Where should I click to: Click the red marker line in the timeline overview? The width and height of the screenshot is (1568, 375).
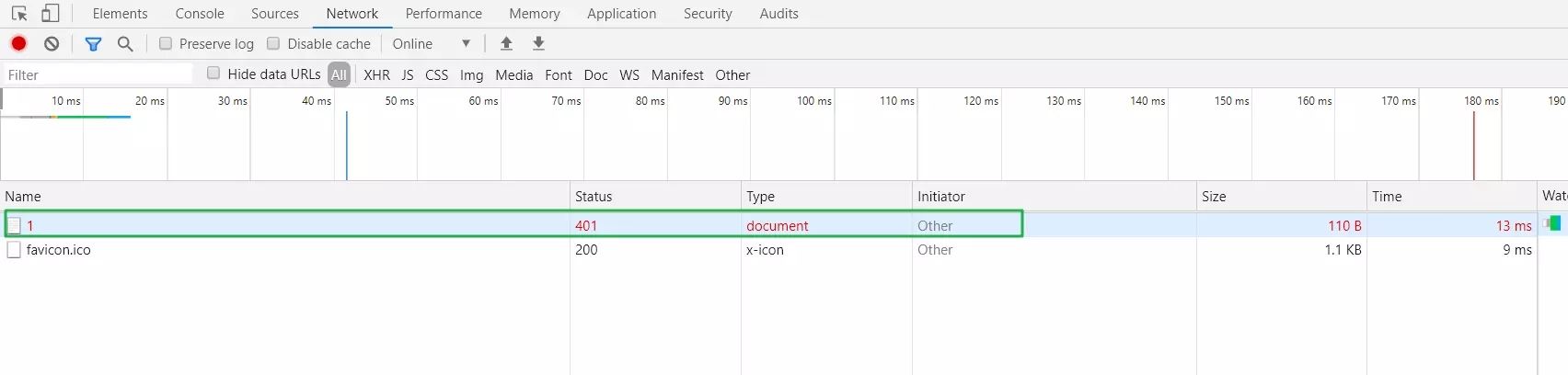[x=1473, y=145]
